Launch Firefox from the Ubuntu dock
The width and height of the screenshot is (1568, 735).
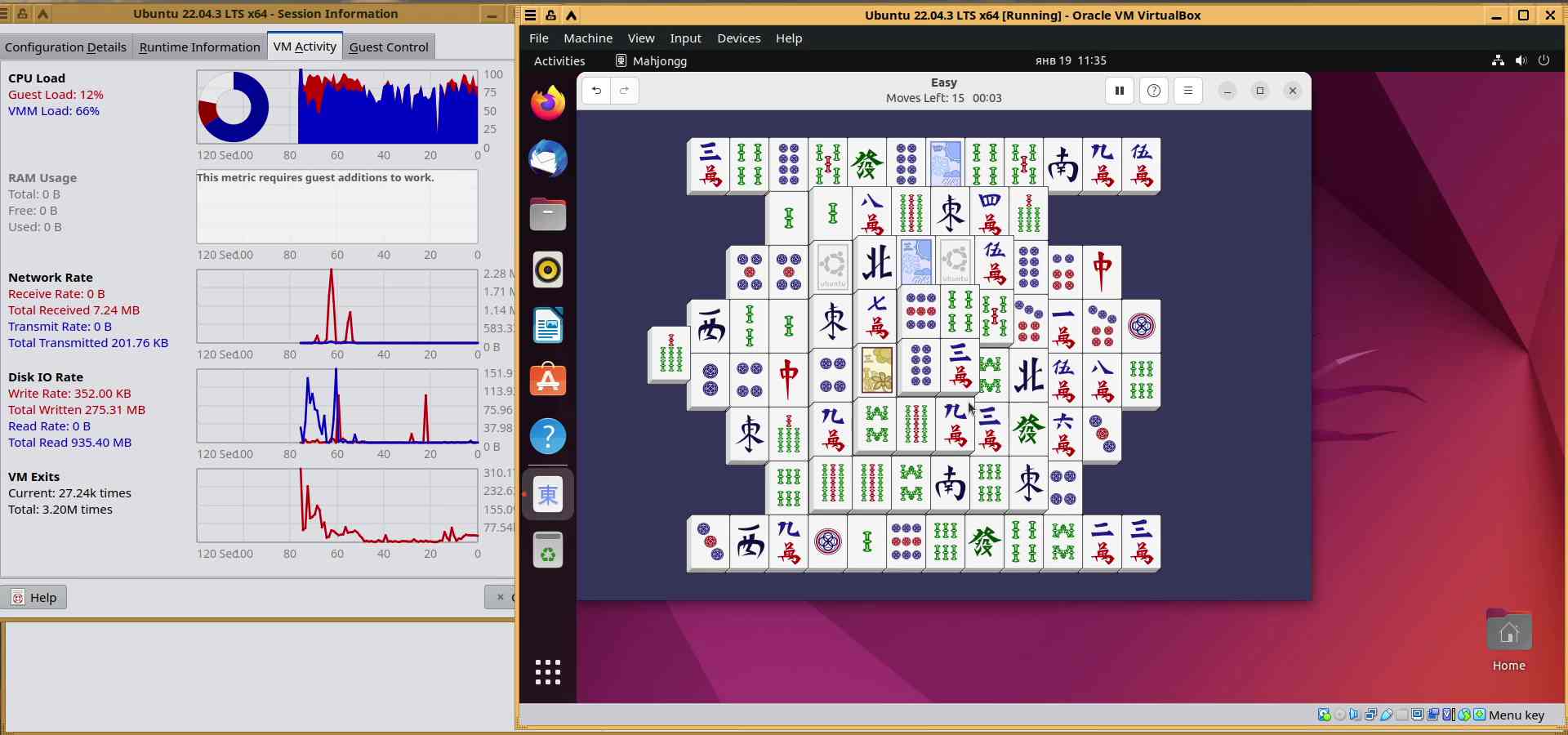point(548,103)
